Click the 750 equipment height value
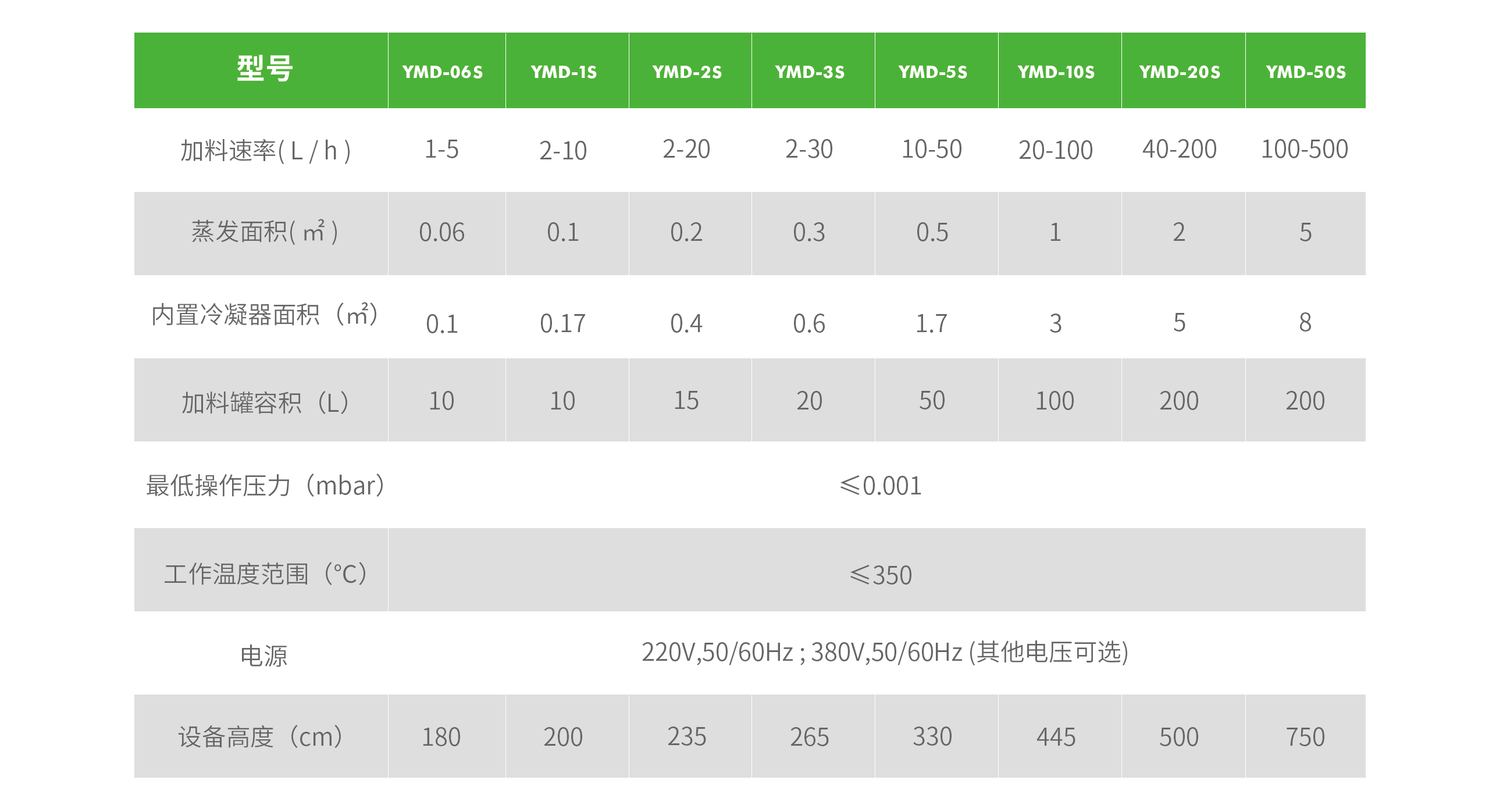1489x812 pixels. [1305, 737]
